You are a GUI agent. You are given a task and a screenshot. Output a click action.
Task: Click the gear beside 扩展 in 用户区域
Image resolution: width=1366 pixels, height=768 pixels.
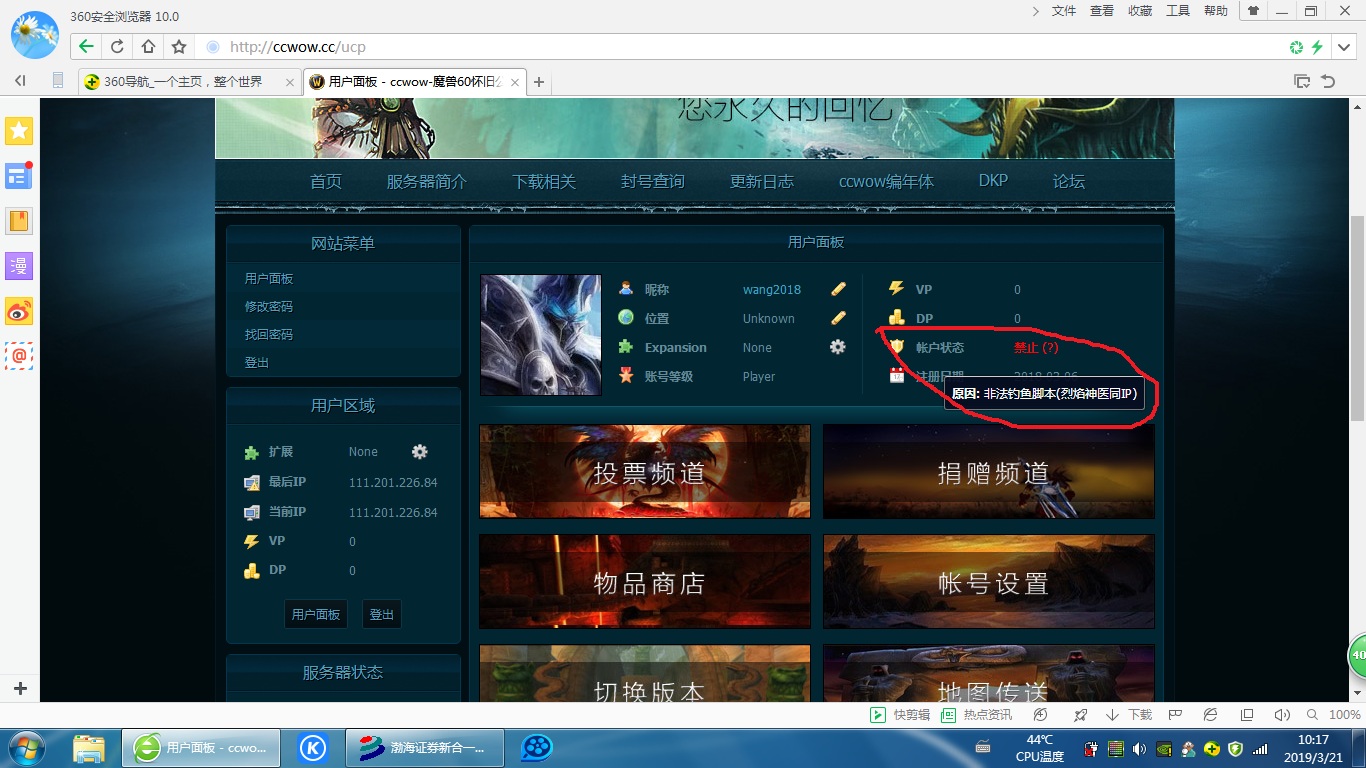click(x=420, y=452)
